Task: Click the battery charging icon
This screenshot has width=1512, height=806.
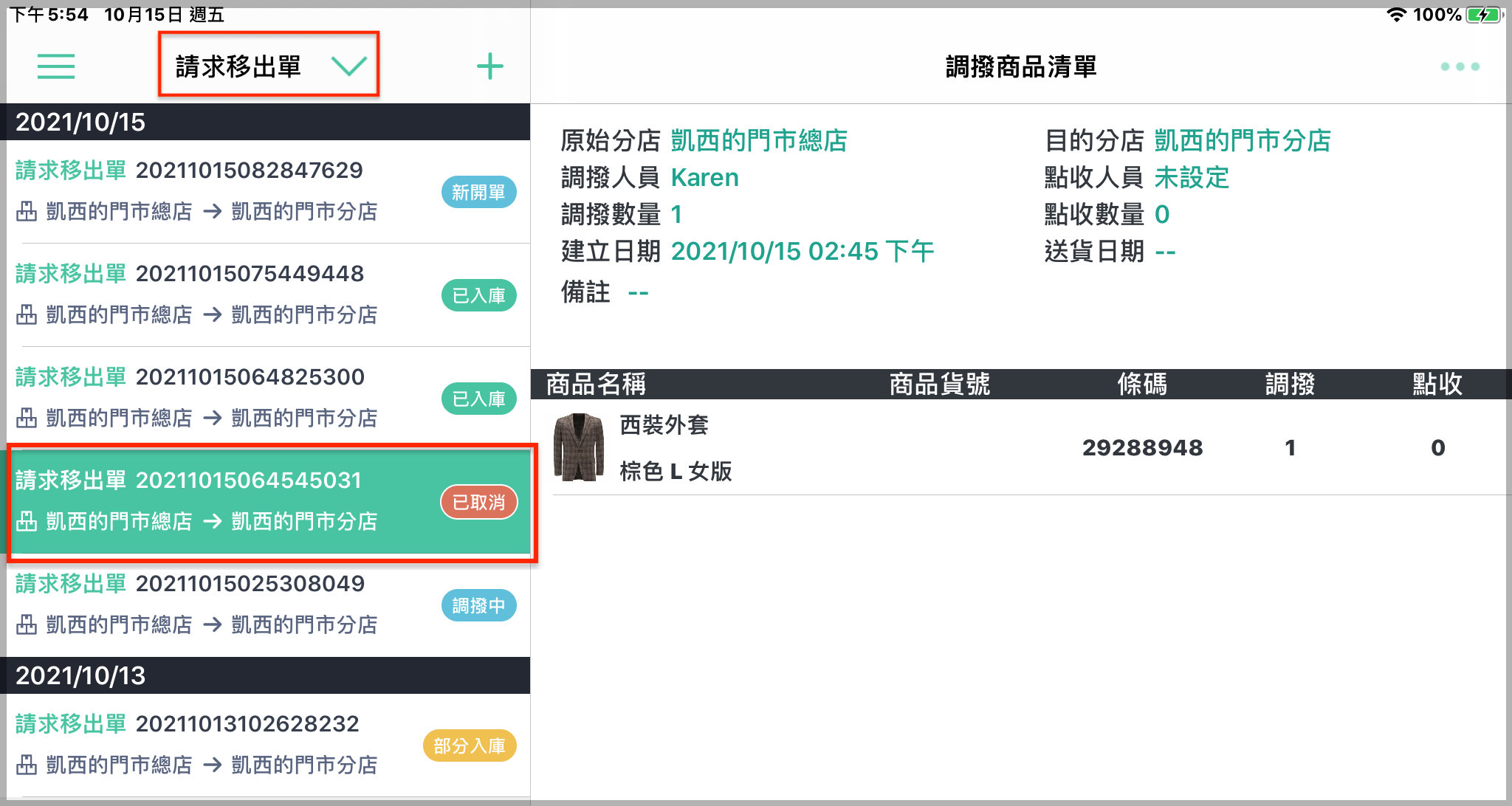Action: coord(1485,15)
